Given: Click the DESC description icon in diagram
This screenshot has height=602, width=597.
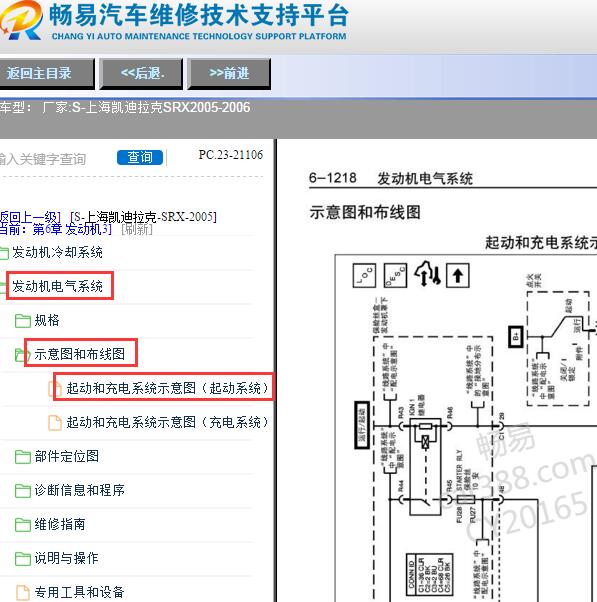Looking at the screenshot, I should [x=395, y=275].
